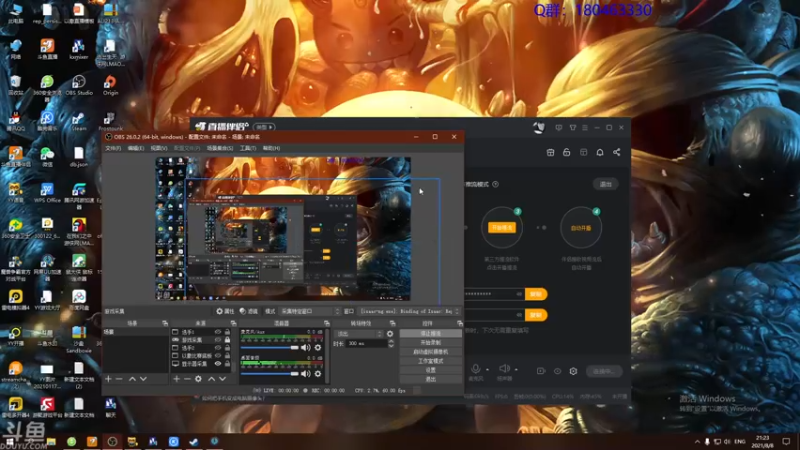Viewport: 800px width, 450px height.
Task: Adjust desktop audio volume slider
Action: pos(269,374)
